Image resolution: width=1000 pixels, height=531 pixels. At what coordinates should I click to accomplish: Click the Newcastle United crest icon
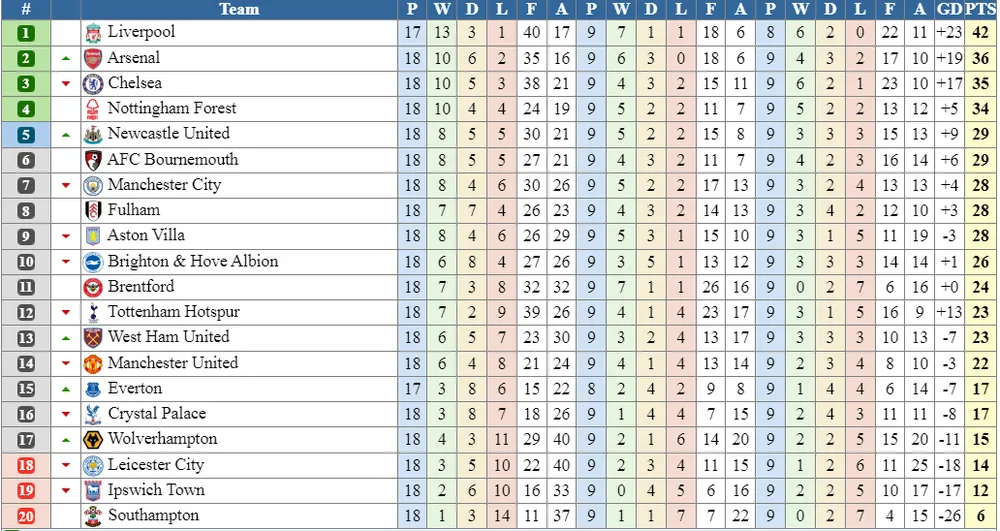93,134
